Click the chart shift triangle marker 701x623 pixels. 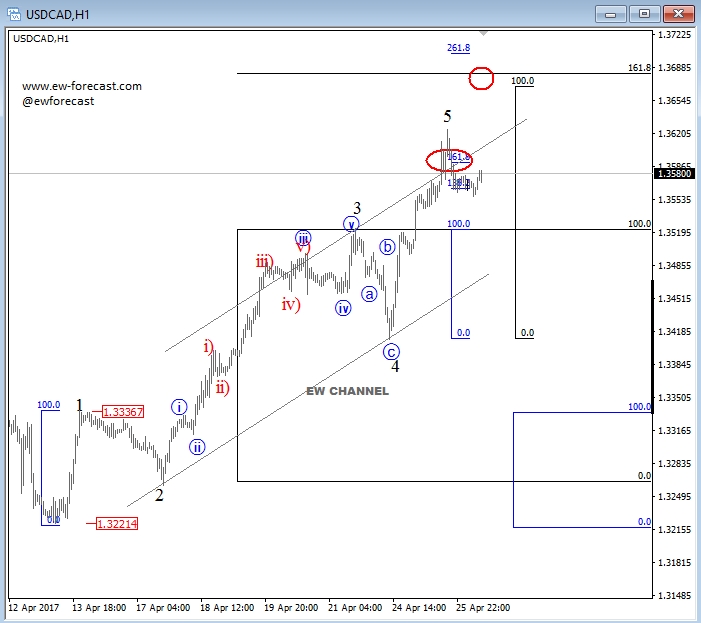(x=483, y=34)
